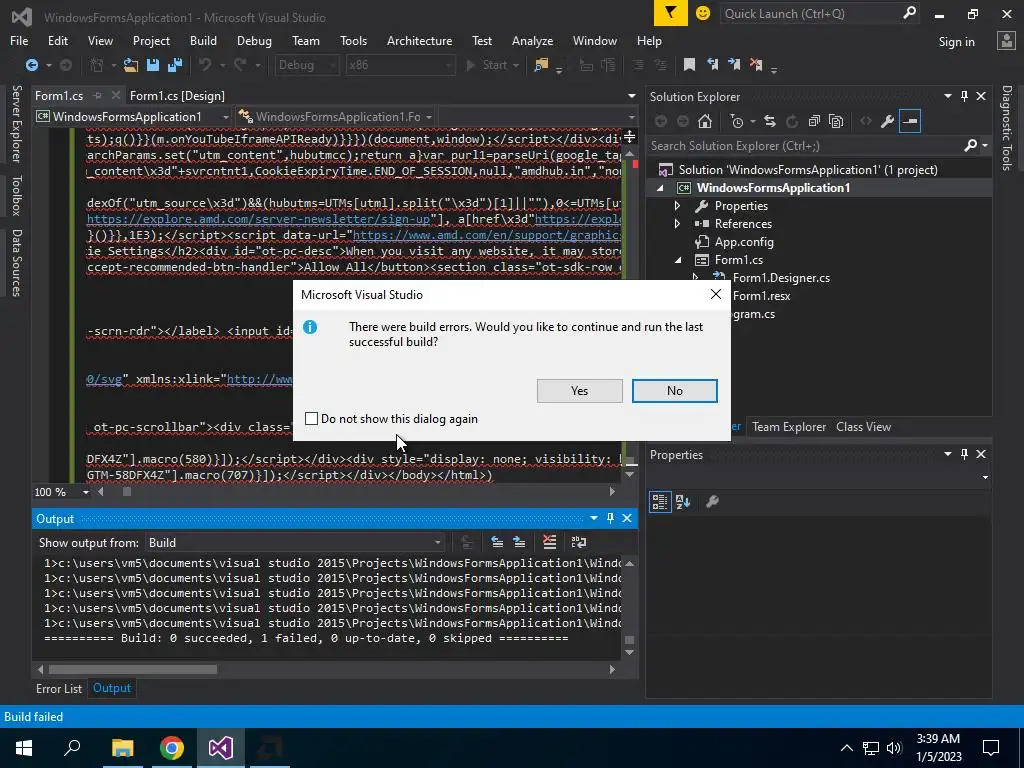Click Yes to run last successful build

coord(579,391)
